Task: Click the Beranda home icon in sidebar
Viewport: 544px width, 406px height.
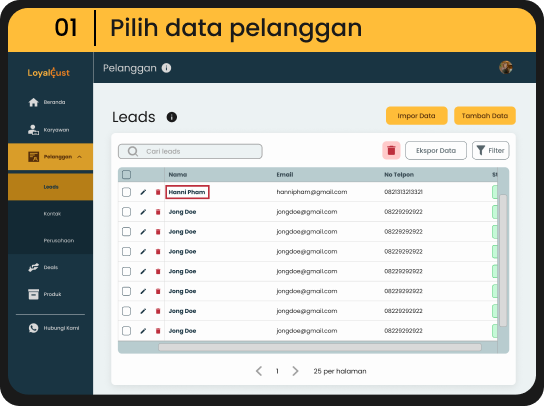Action: (33, 102)
